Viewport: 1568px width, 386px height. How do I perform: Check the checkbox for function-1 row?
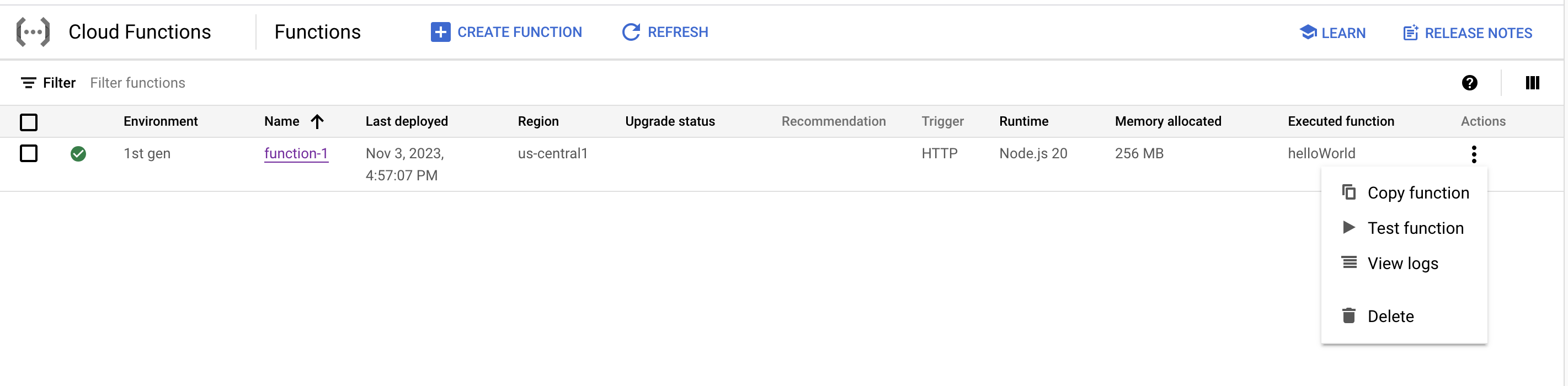point(29,153)
